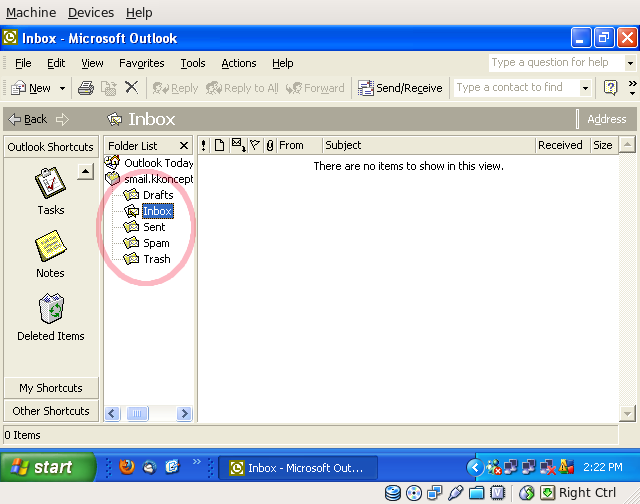Image resolution: width=640 pixels, height=504 pixels.
Task: Sort by Importance column header
Action: (204, 145)
